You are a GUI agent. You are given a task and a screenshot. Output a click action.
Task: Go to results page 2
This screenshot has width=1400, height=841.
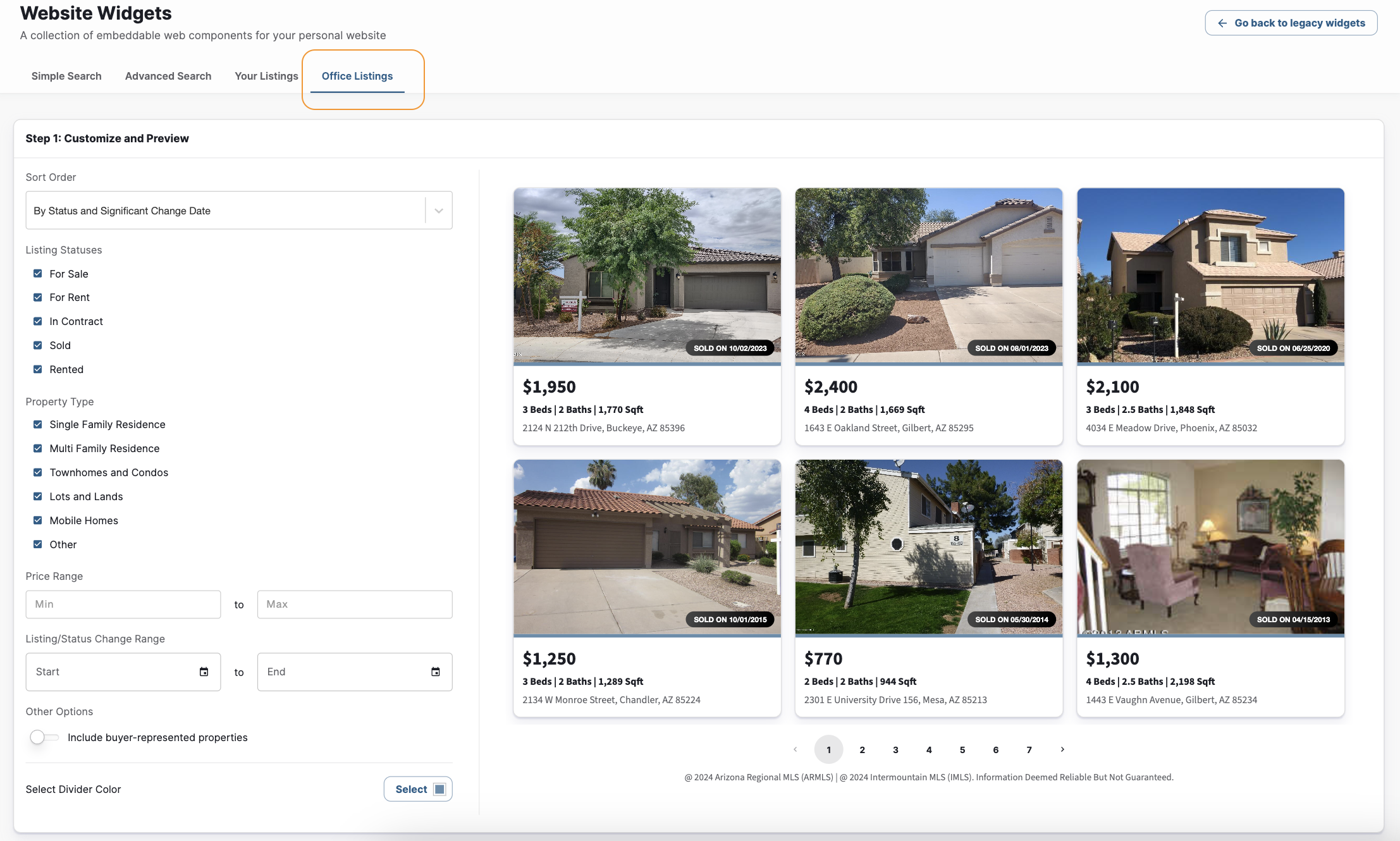tap(862, 750)
